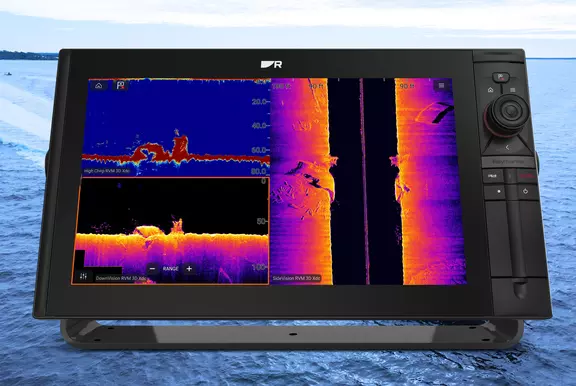Tap the waypoint/MOB icon beside Home
The width and height of the screenshot is (576, 386).
point(120,86)
